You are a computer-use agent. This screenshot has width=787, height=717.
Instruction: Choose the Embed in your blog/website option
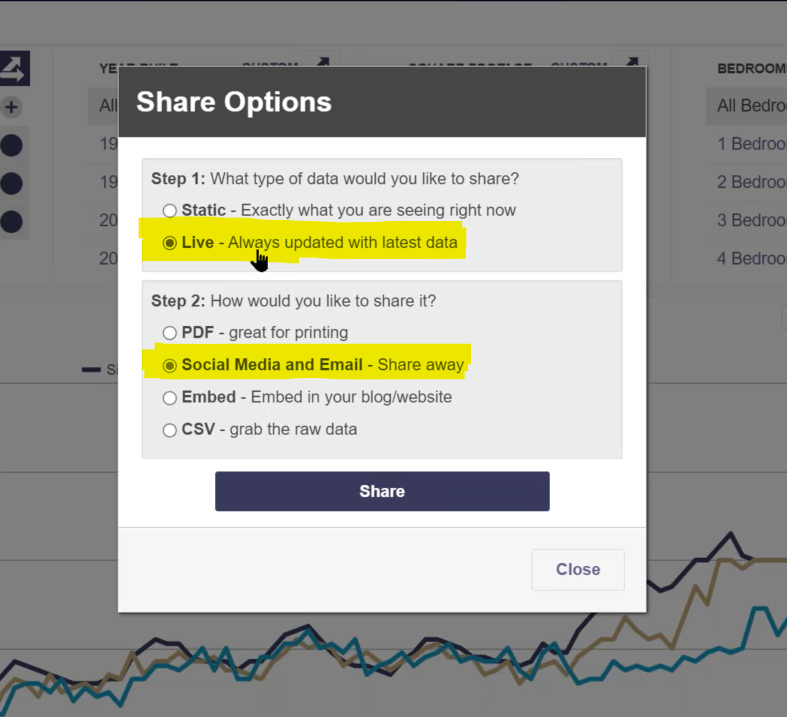coord(170,398)
